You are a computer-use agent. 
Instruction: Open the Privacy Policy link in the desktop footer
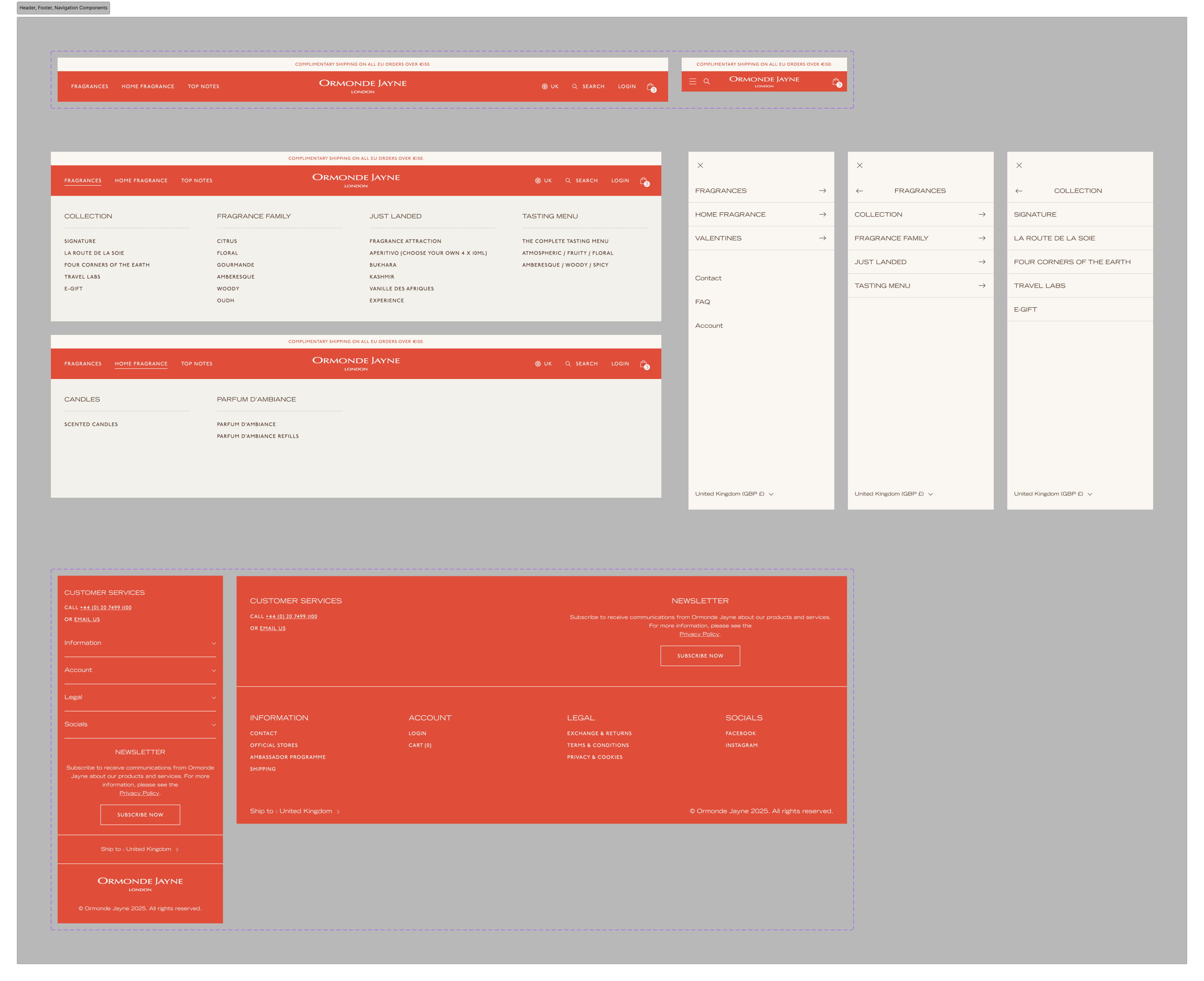coord(699,634)
